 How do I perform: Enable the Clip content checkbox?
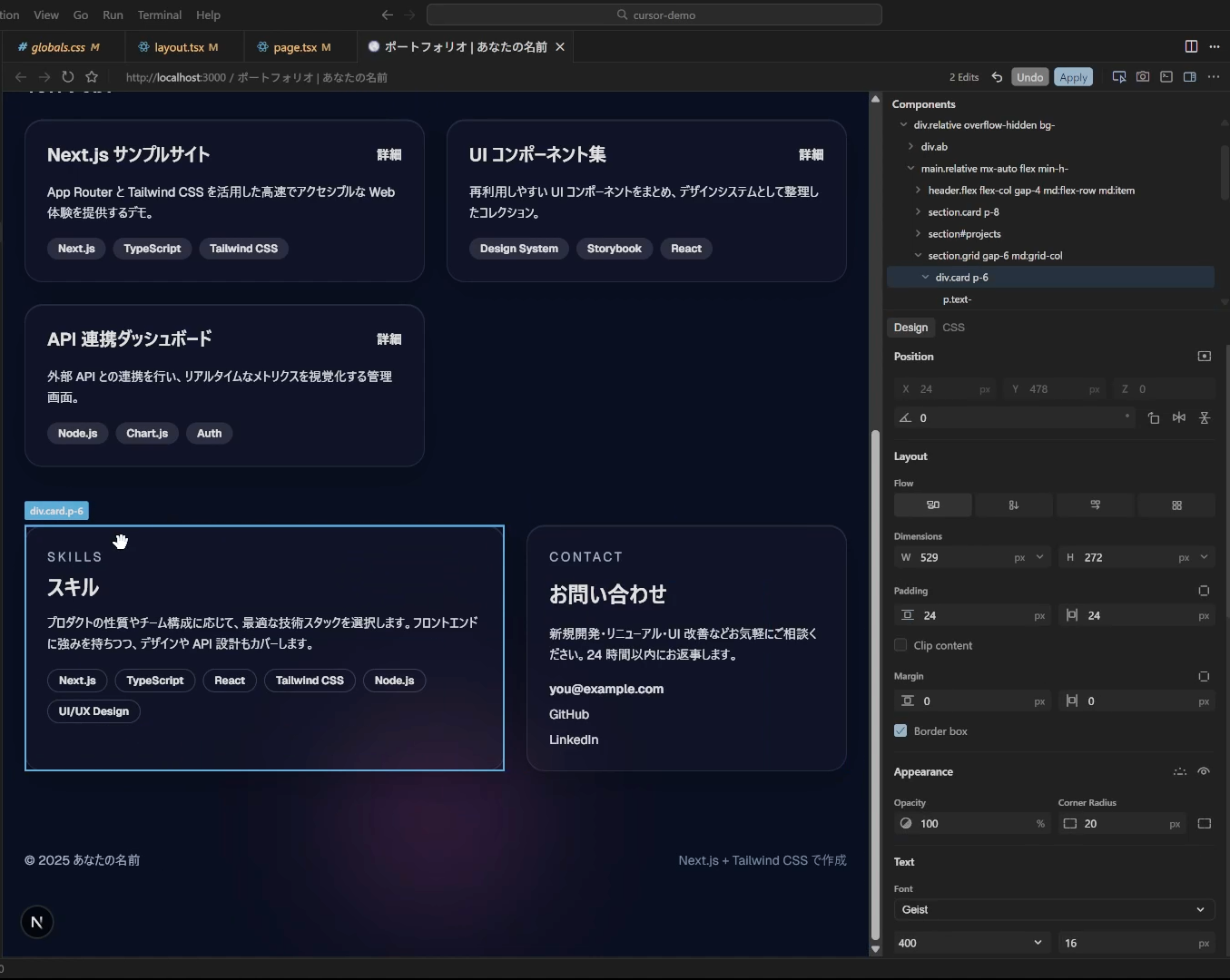click(900, 645)
